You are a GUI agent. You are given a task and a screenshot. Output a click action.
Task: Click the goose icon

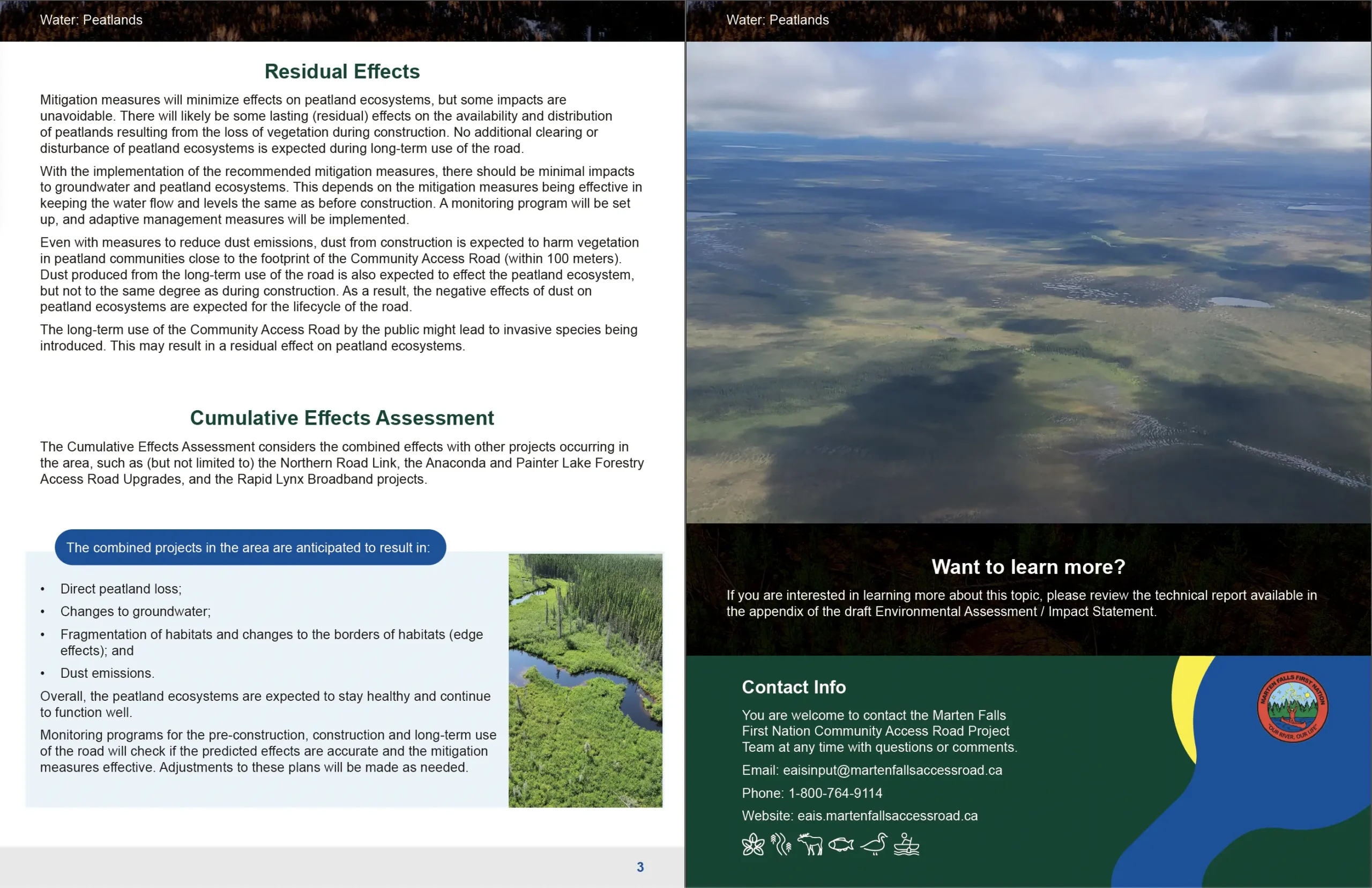point(874,845)
